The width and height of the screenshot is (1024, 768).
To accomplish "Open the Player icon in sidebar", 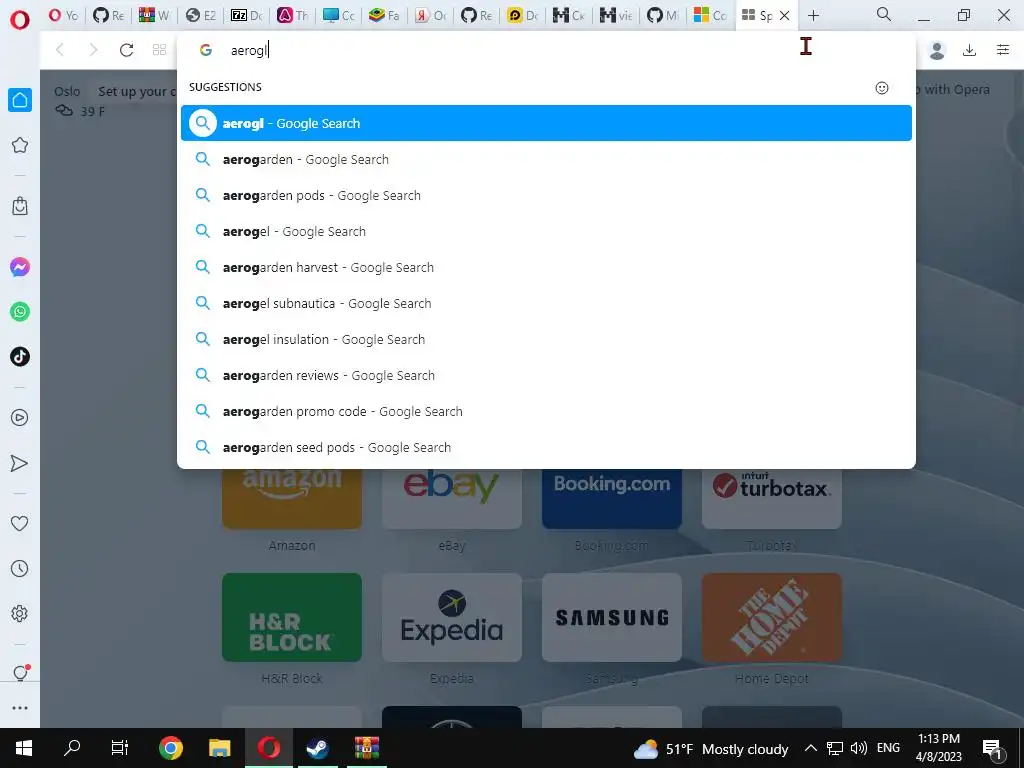I will [x=20, y=417].
